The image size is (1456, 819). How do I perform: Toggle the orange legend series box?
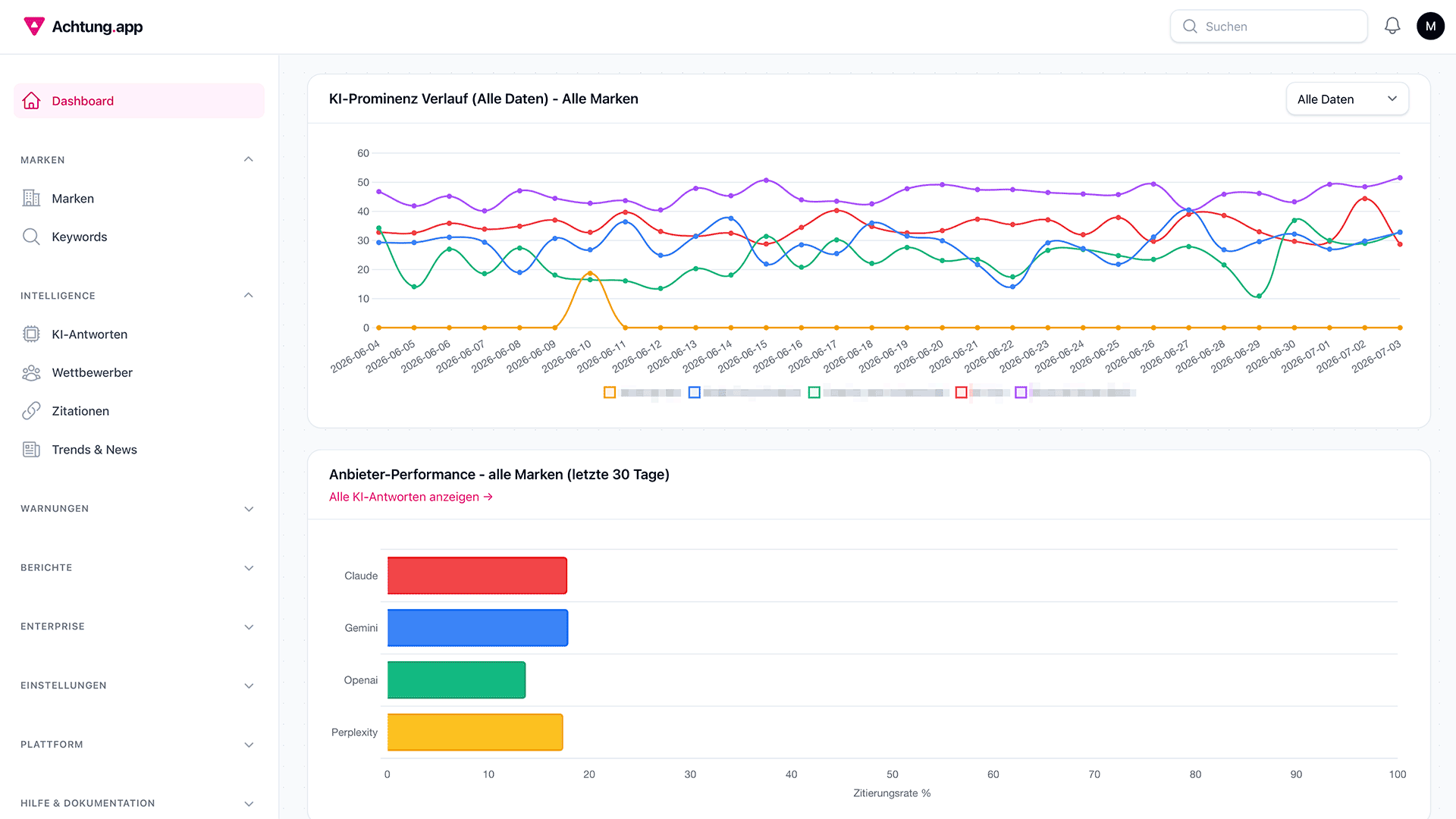(x=610, y=393)
